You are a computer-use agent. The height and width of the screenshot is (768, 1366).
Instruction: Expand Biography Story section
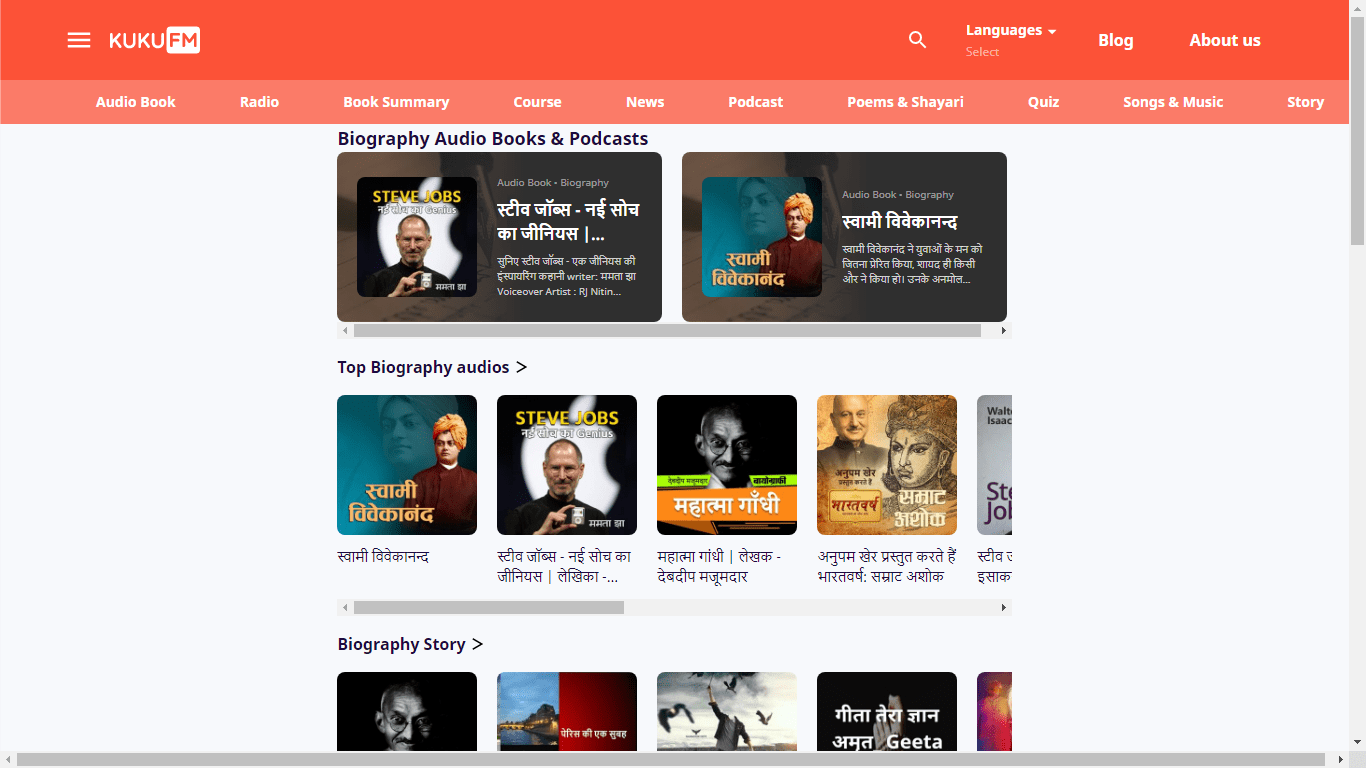point(410,644)
